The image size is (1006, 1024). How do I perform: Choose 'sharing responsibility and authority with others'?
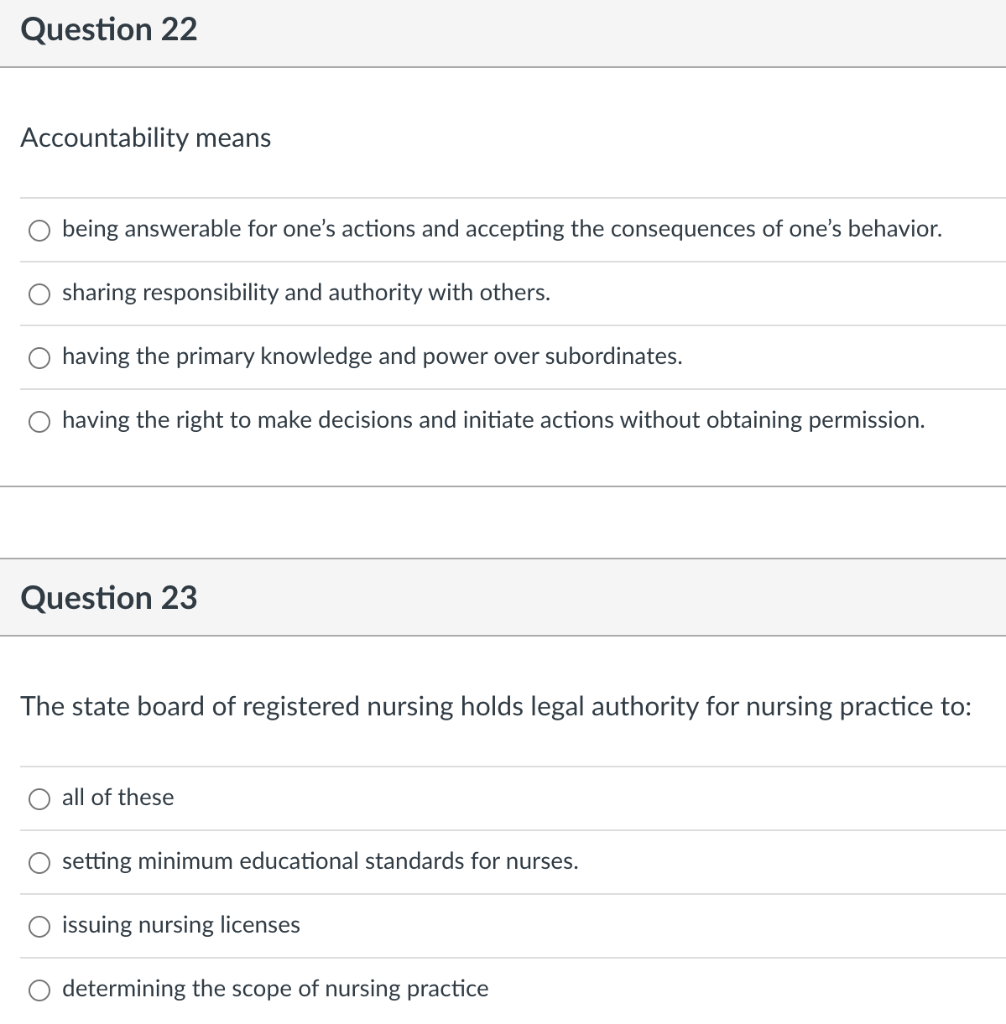coord(306,293)
